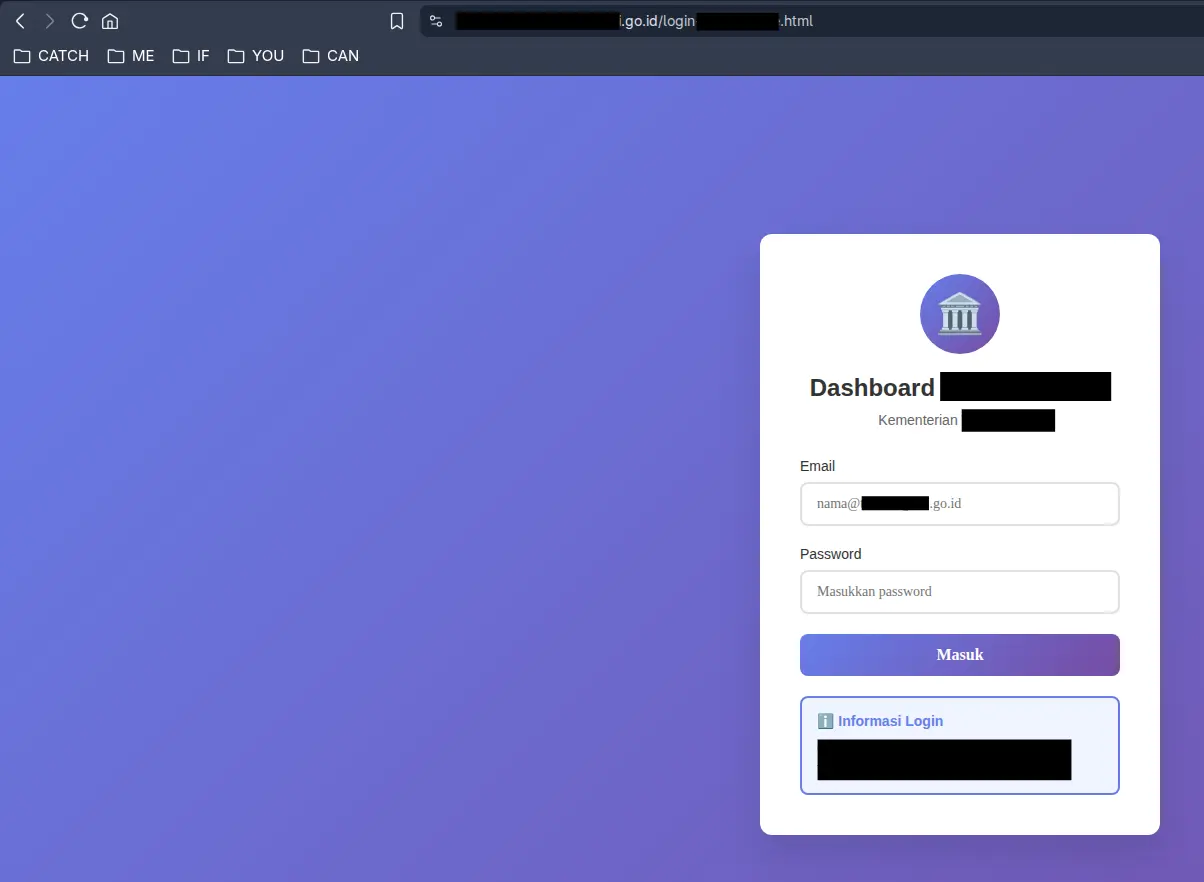Screen dimensions: 1204x882
Task: Open the CAN bookmarks folder
Action: (x=331, y=56)
